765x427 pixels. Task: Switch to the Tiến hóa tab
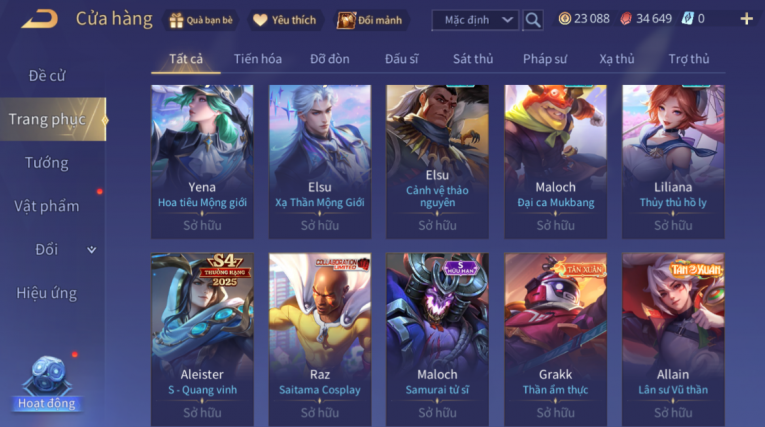[x=258, y=59]
